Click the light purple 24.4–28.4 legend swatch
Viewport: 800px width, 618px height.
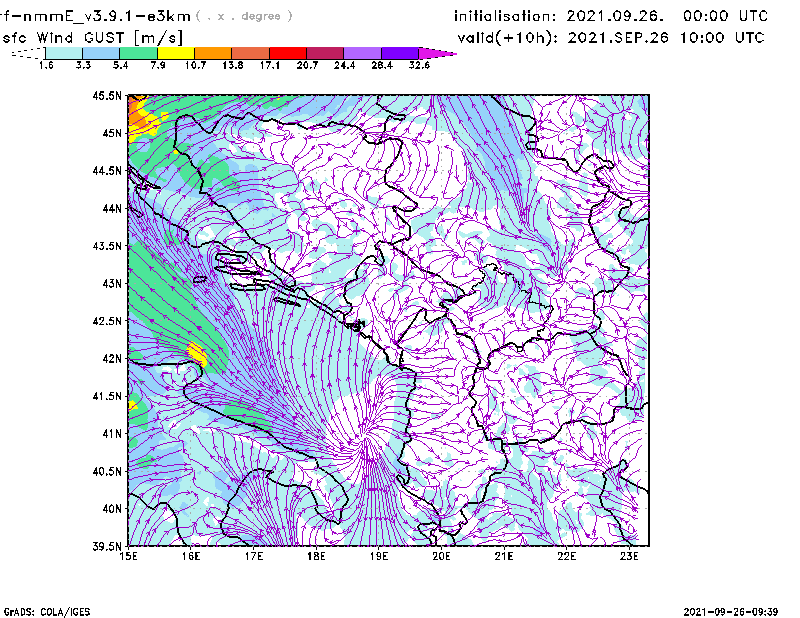[x=362, y=53]
